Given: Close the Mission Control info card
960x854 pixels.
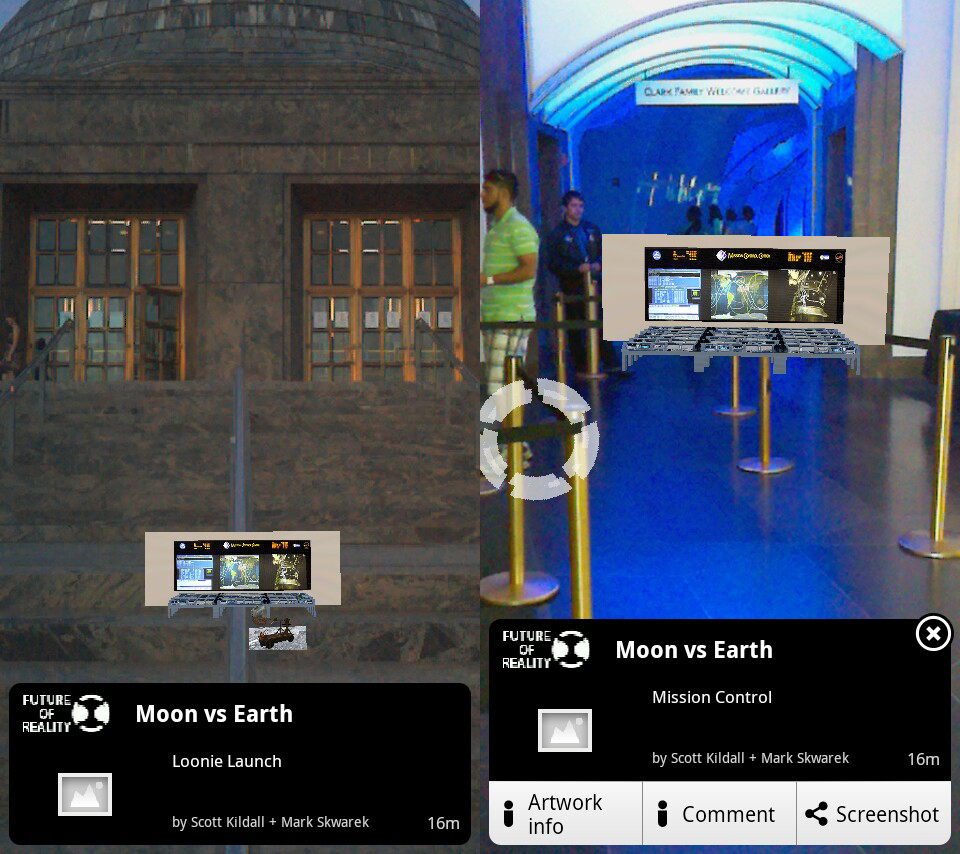Looking at the screenshot, I should point(932,633).
